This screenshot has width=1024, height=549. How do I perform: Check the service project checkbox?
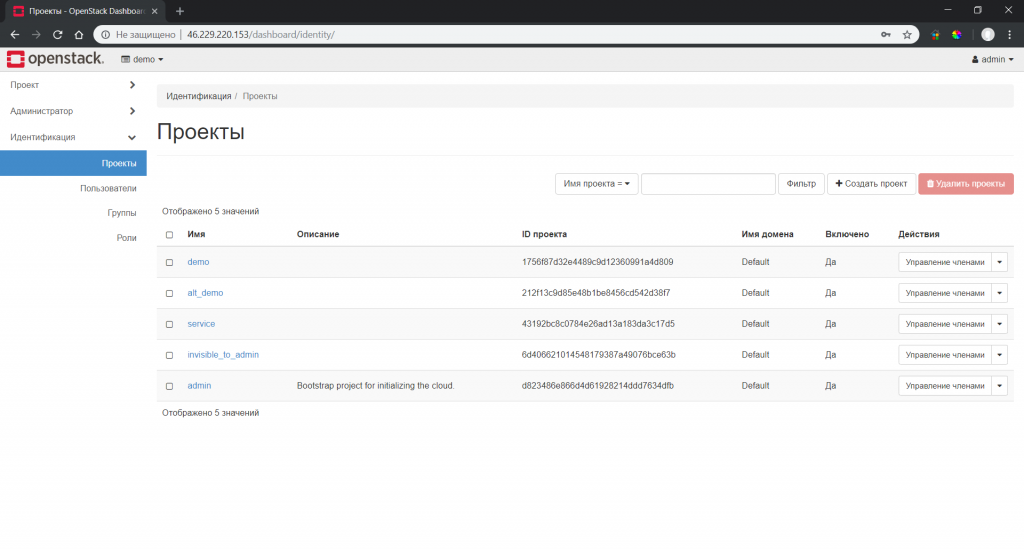pyautogui.click(x=169, y=324)
